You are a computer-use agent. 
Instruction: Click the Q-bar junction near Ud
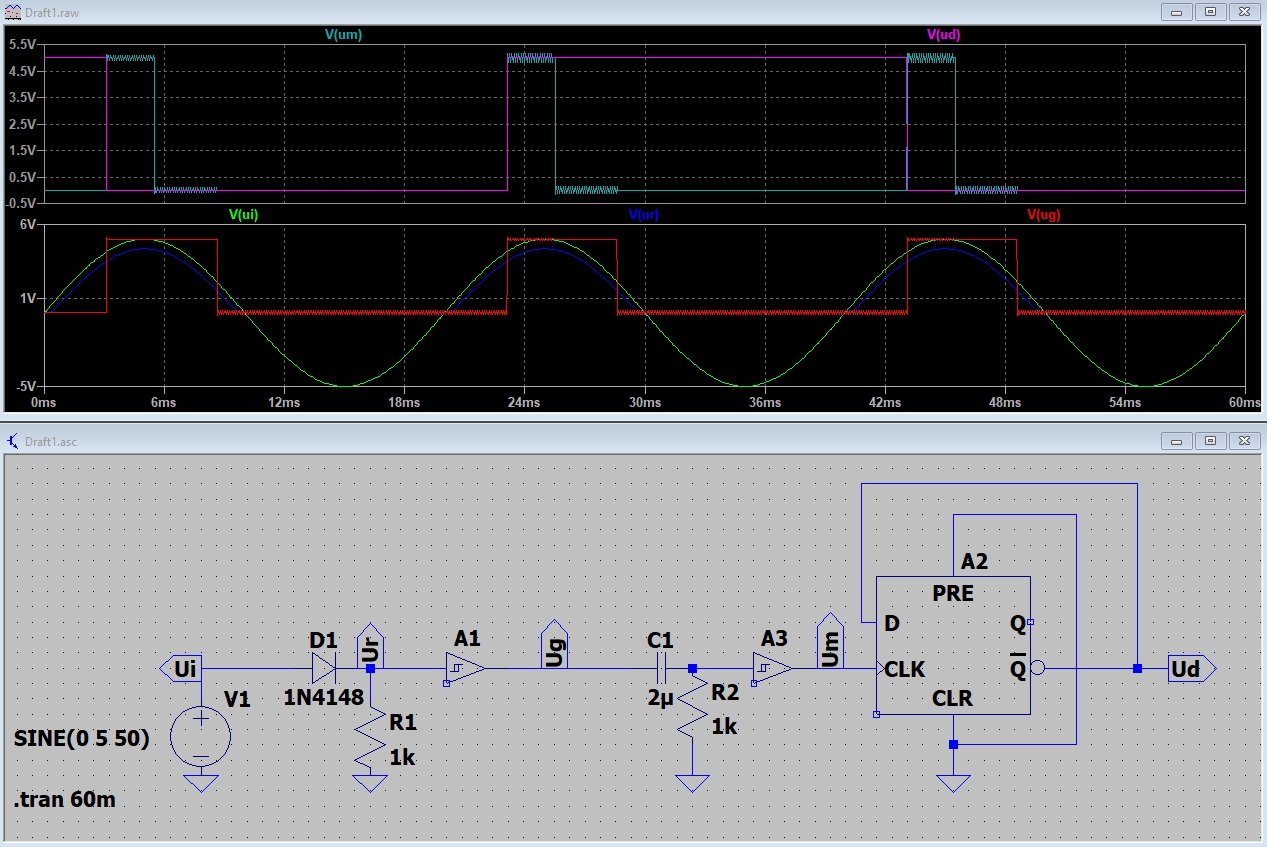[1137, 668]
